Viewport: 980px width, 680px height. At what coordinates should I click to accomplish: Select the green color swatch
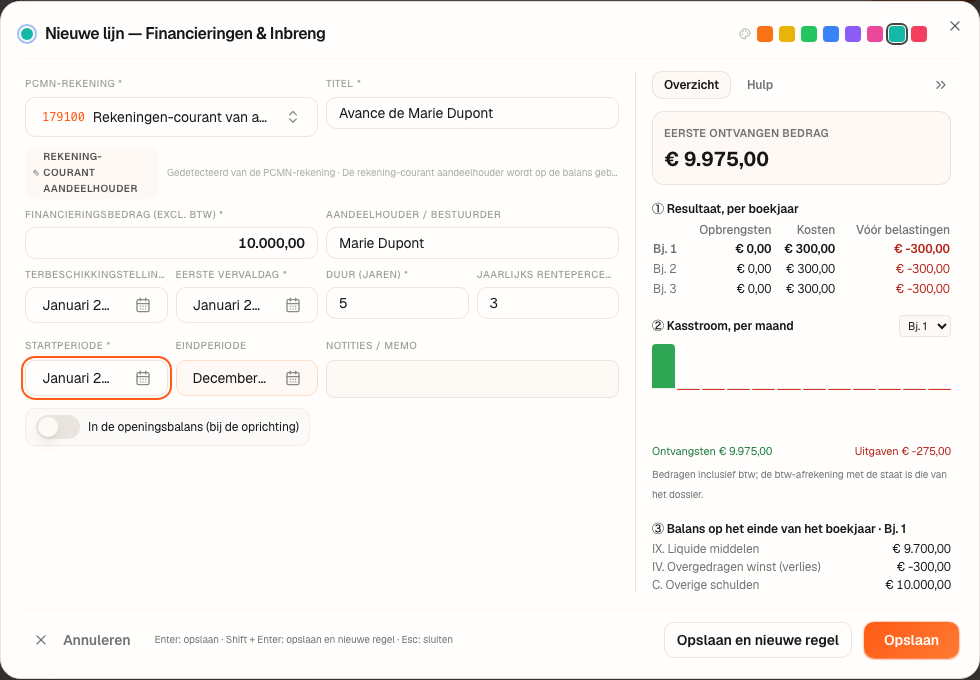809,34
